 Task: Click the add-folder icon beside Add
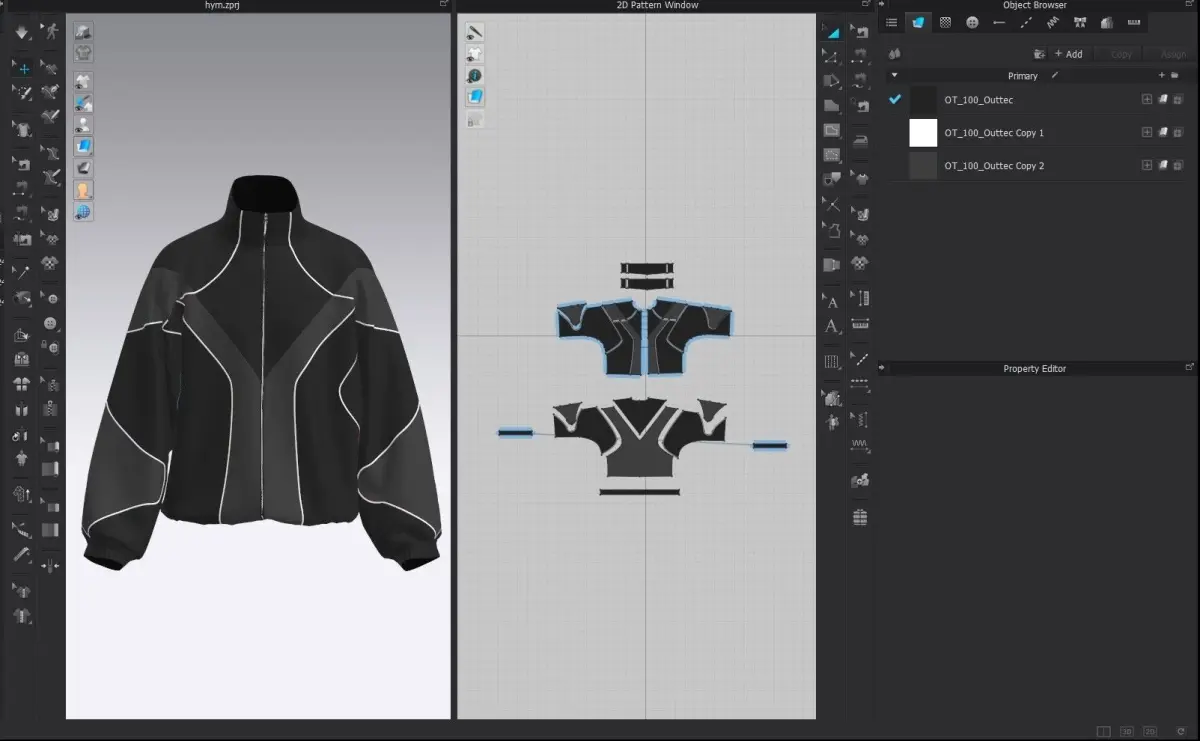pyautogui.click(x=1040, y=54)
